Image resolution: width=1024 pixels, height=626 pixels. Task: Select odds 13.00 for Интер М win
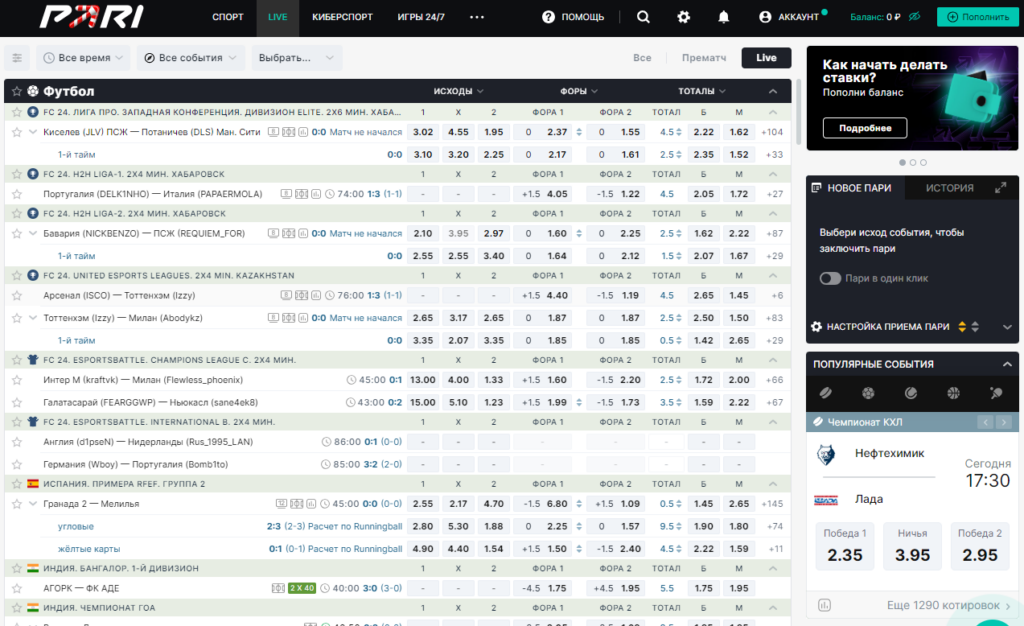click(423, 380)
